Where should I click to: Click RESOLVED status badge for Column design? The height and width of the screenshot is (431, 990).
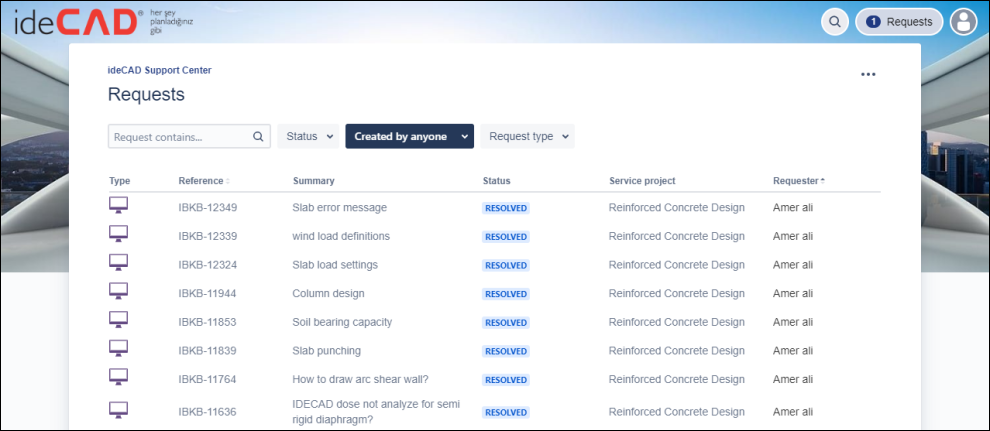[505, 294]
